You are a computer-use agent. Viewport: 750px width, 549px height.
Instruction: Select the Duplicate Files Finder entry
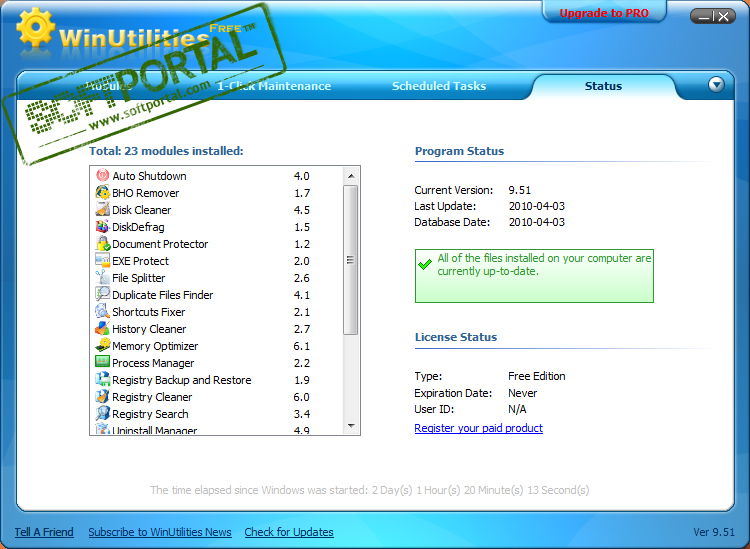(x=163, y=295)
